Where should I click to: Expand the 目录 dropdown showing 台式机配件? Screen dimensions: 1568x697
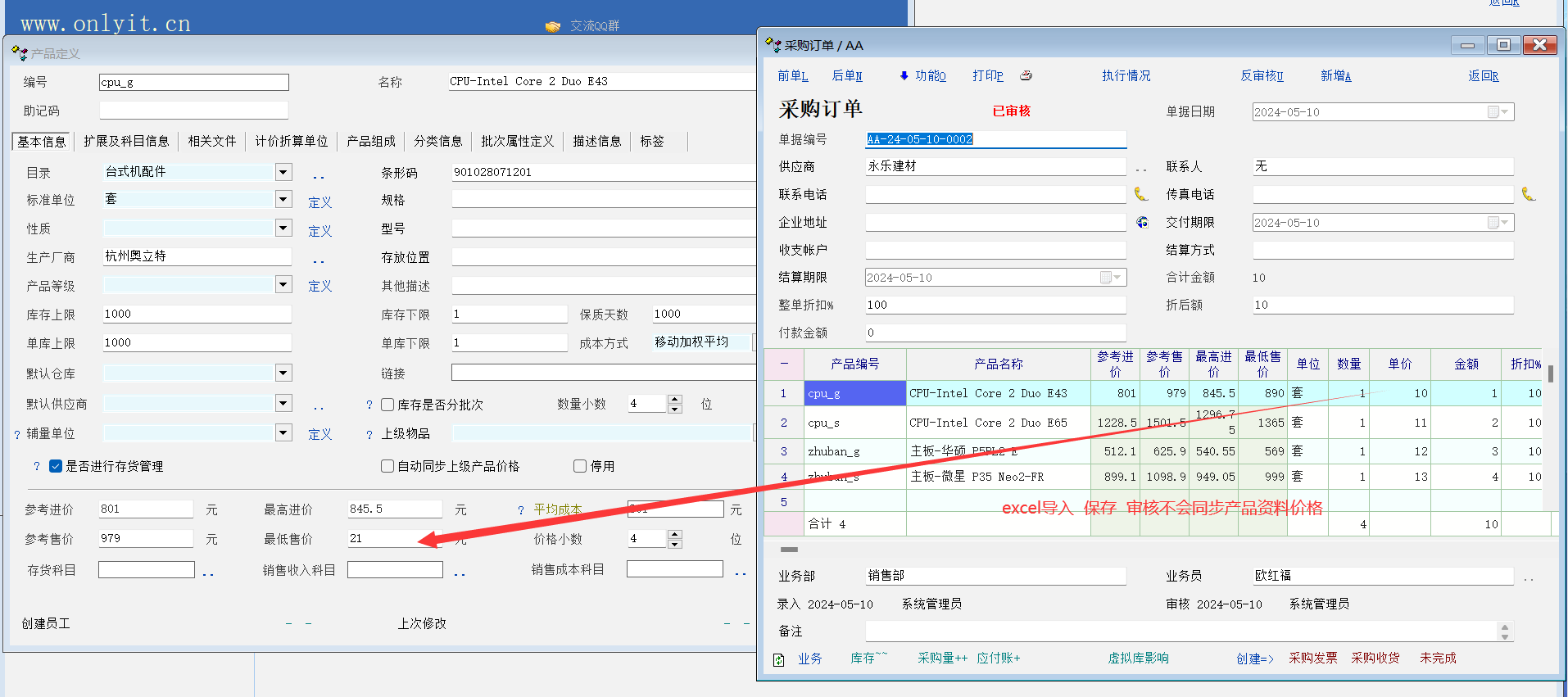283,172
